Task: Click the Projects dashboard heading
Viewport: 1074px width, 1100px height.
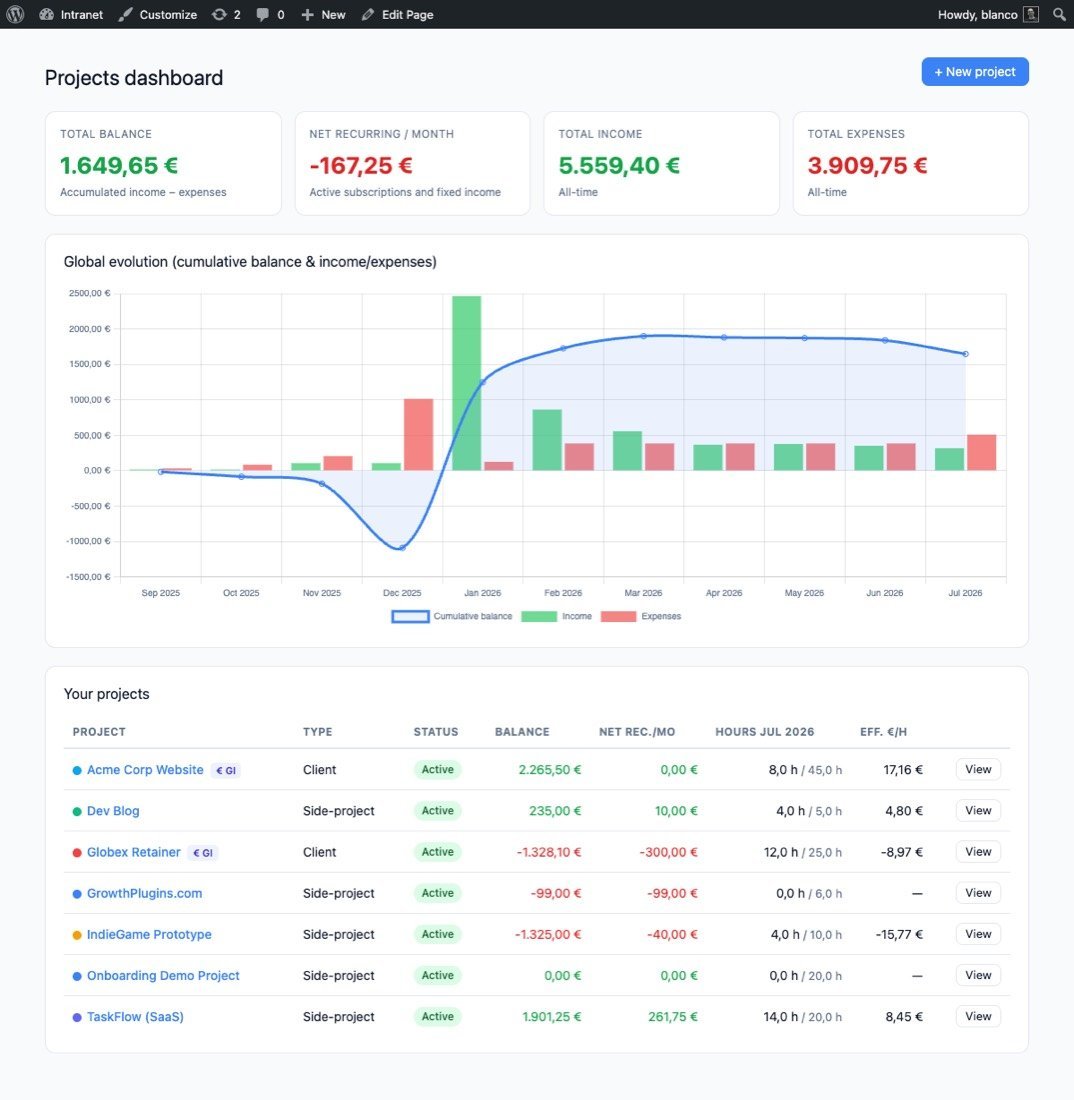Action: 134,78
